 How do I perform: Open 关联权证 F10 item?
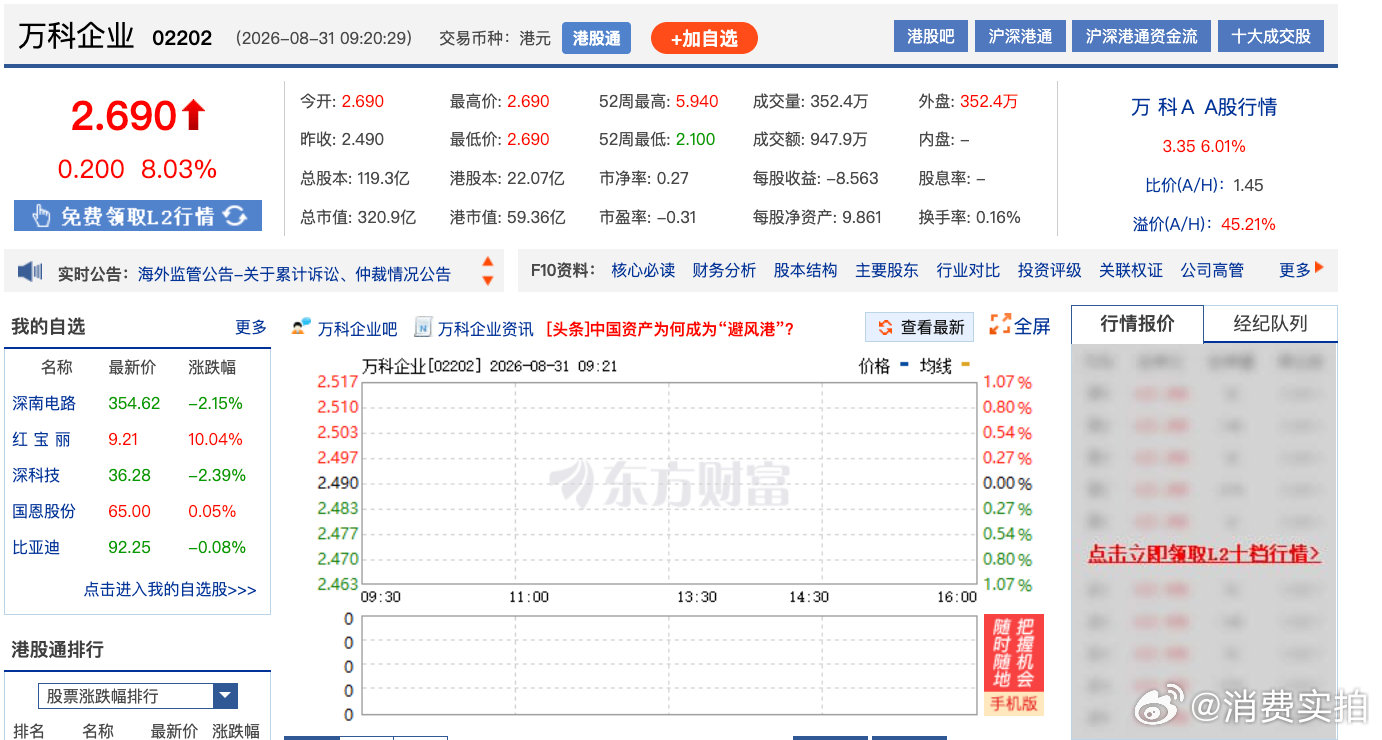(1131, 270)
